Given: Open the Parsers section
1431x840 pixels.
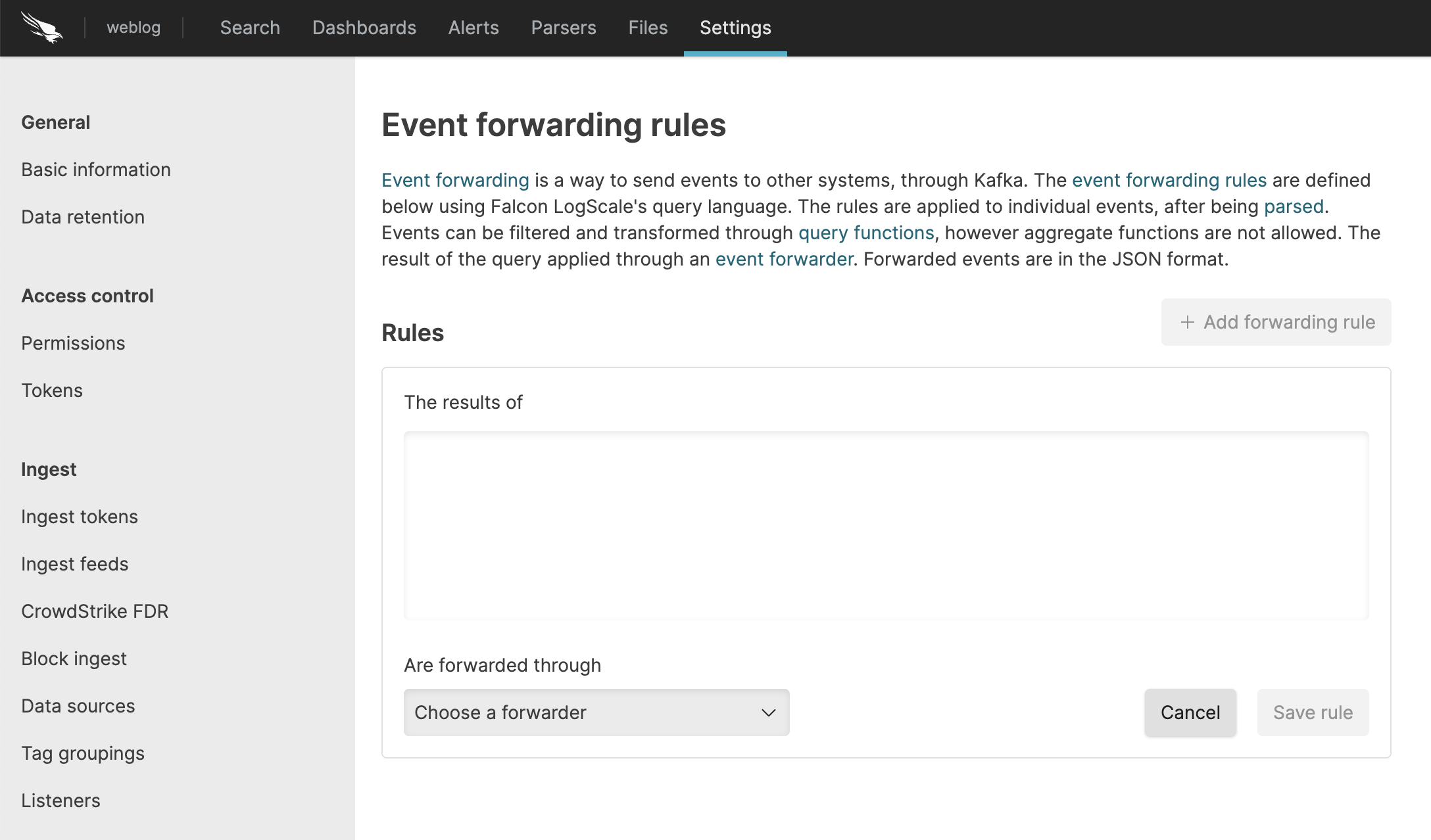Looking at the screenshot, I should pos(563,28).
